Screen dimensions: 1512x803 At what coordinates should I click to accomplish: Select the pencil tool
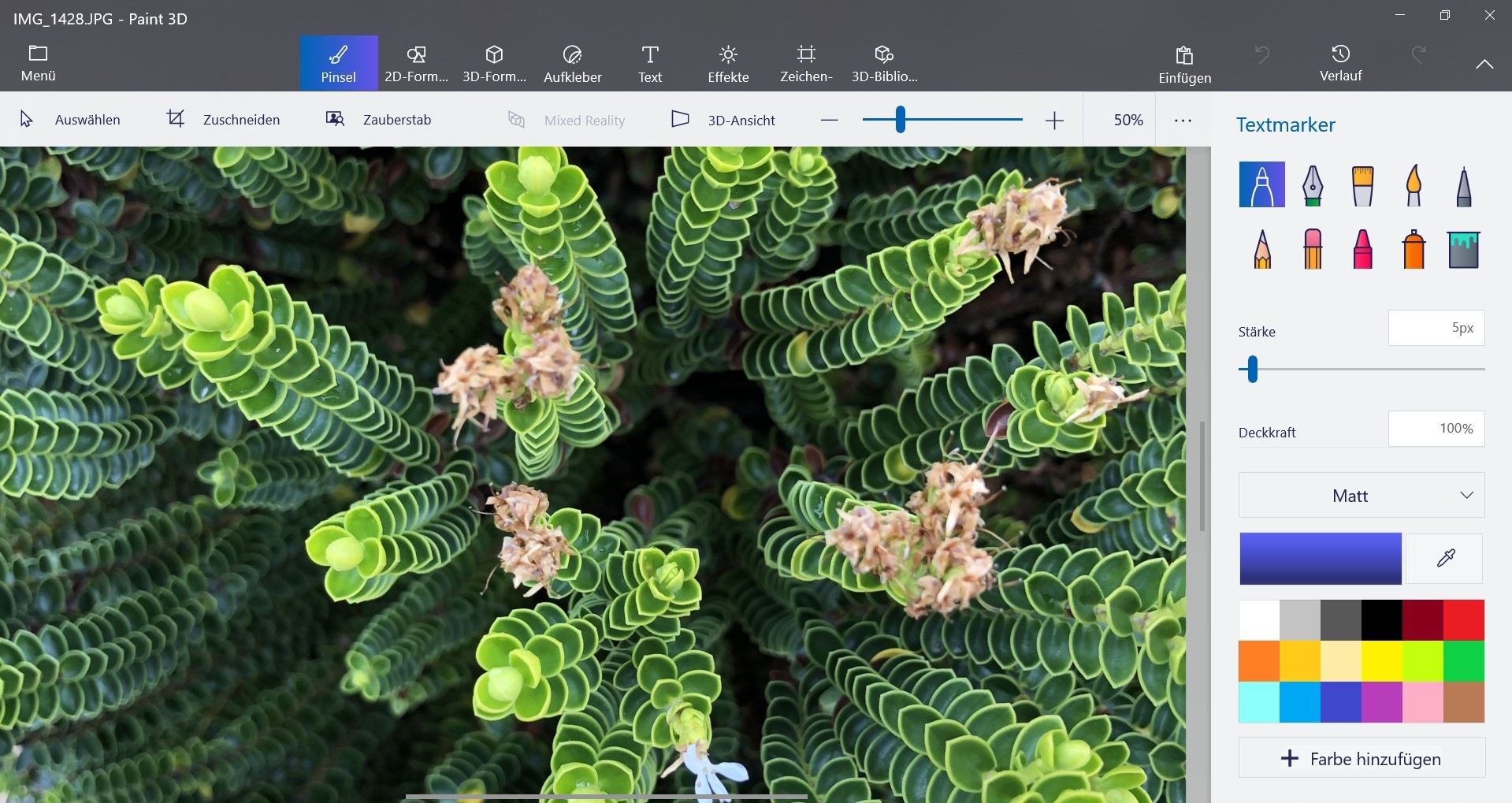pos(1261,249)
